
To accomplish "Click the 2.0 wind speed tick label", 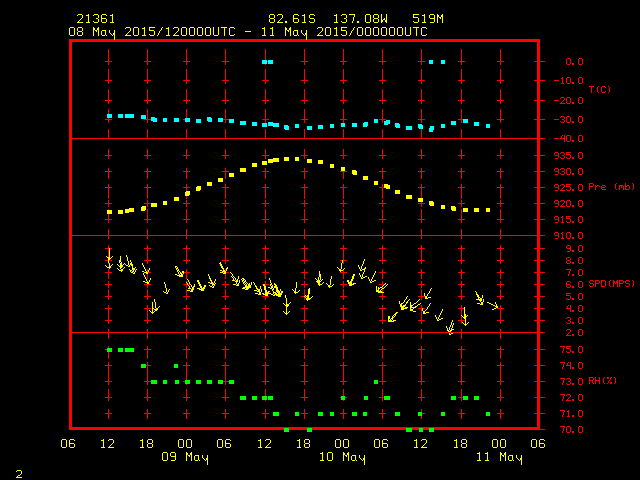I will point(574,333).
